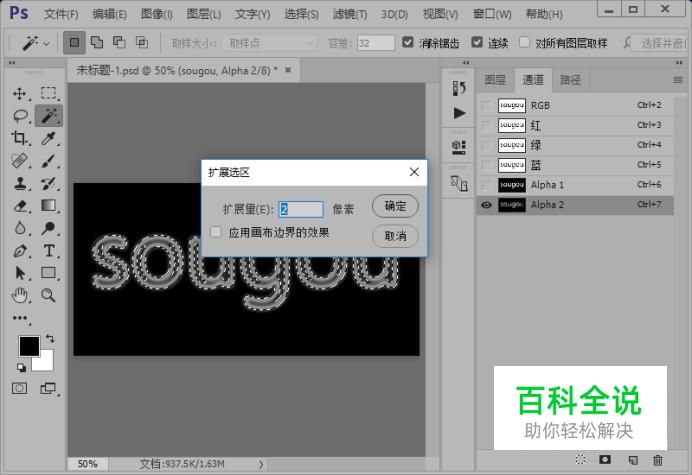The height and width of the screenshot is (475, 692).
Task: Close the 扩展选区 dialog
Action: coord(414,172)
